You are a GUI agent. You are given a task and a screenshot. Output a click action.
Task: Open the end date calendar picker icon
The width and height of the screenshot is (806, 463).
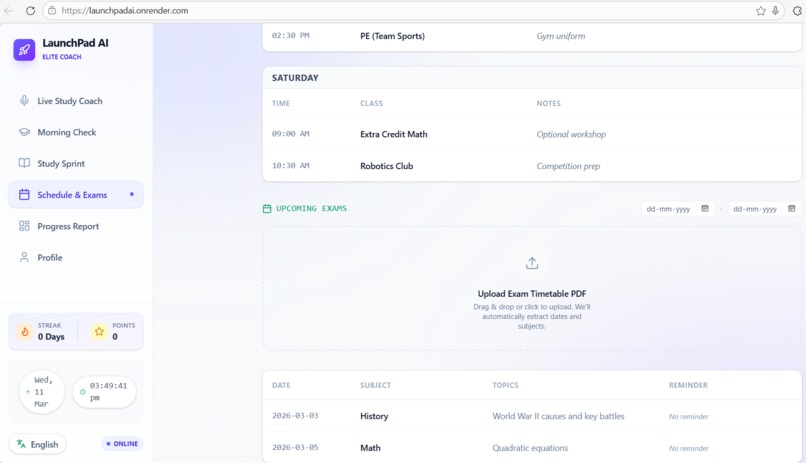(792, 209)
